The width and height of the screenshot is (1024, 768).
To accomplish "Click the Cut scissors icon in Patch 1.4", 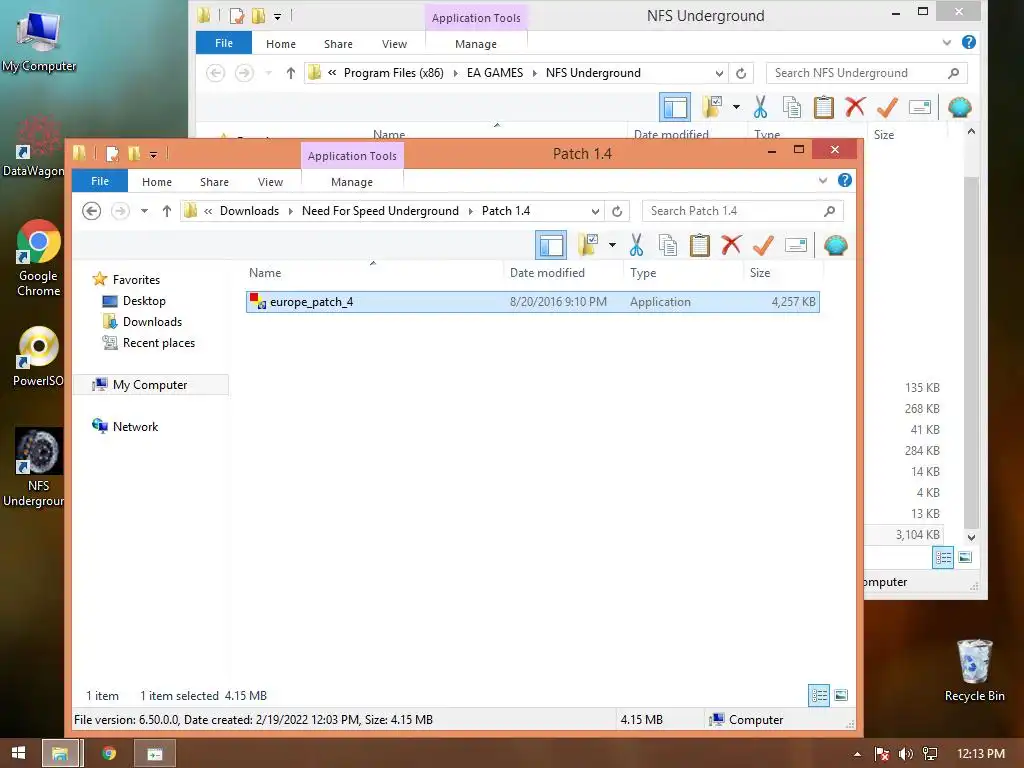I will (636, 246).
